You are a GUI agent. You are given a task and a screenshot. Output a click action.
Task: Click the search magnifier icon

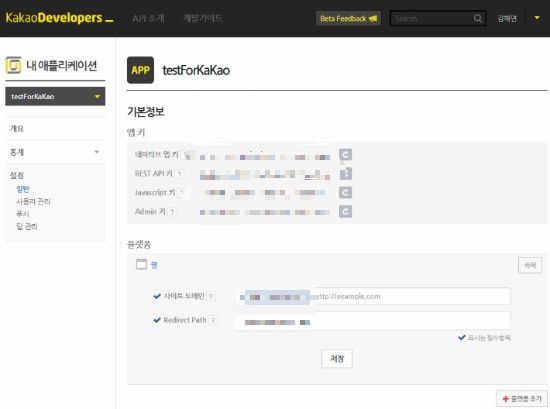(x=478, y=18)
